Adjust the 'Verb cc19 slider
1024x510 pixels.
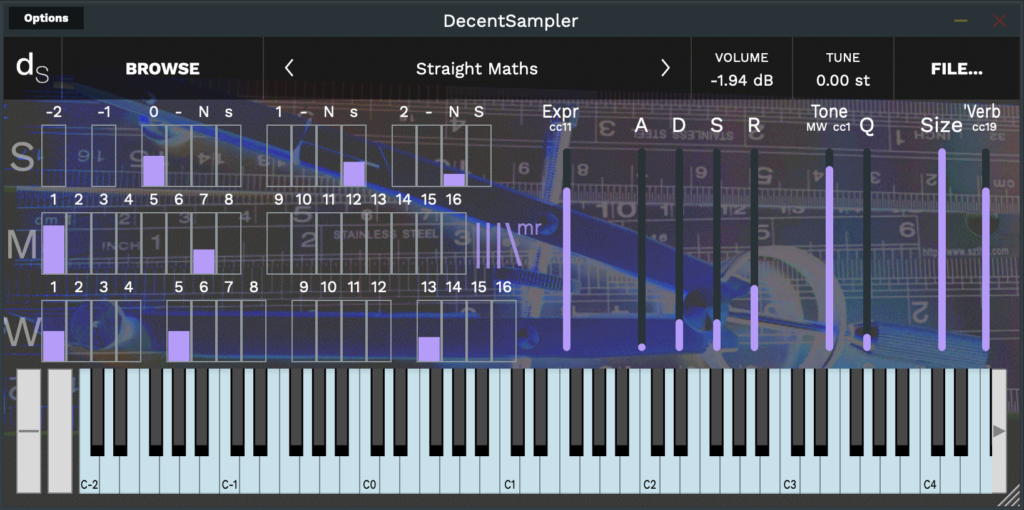[x=985, y=249]
